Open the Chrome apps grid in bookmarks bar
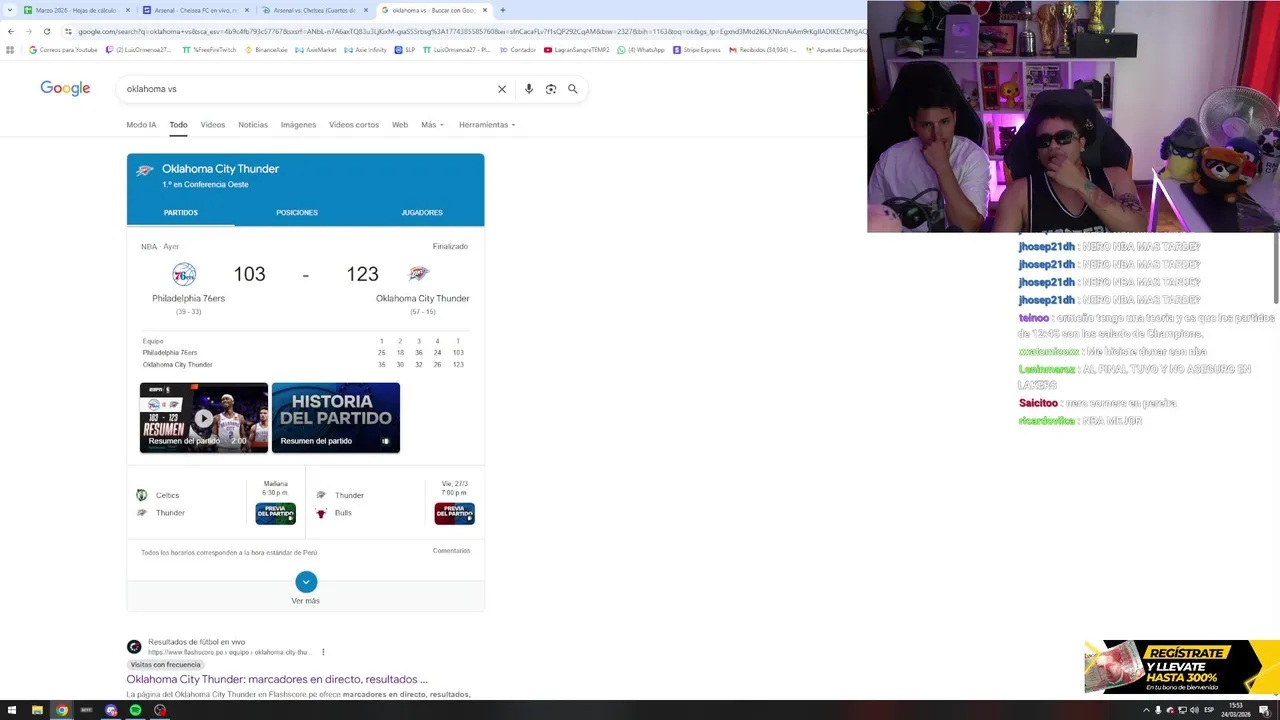 pos(10,49)
